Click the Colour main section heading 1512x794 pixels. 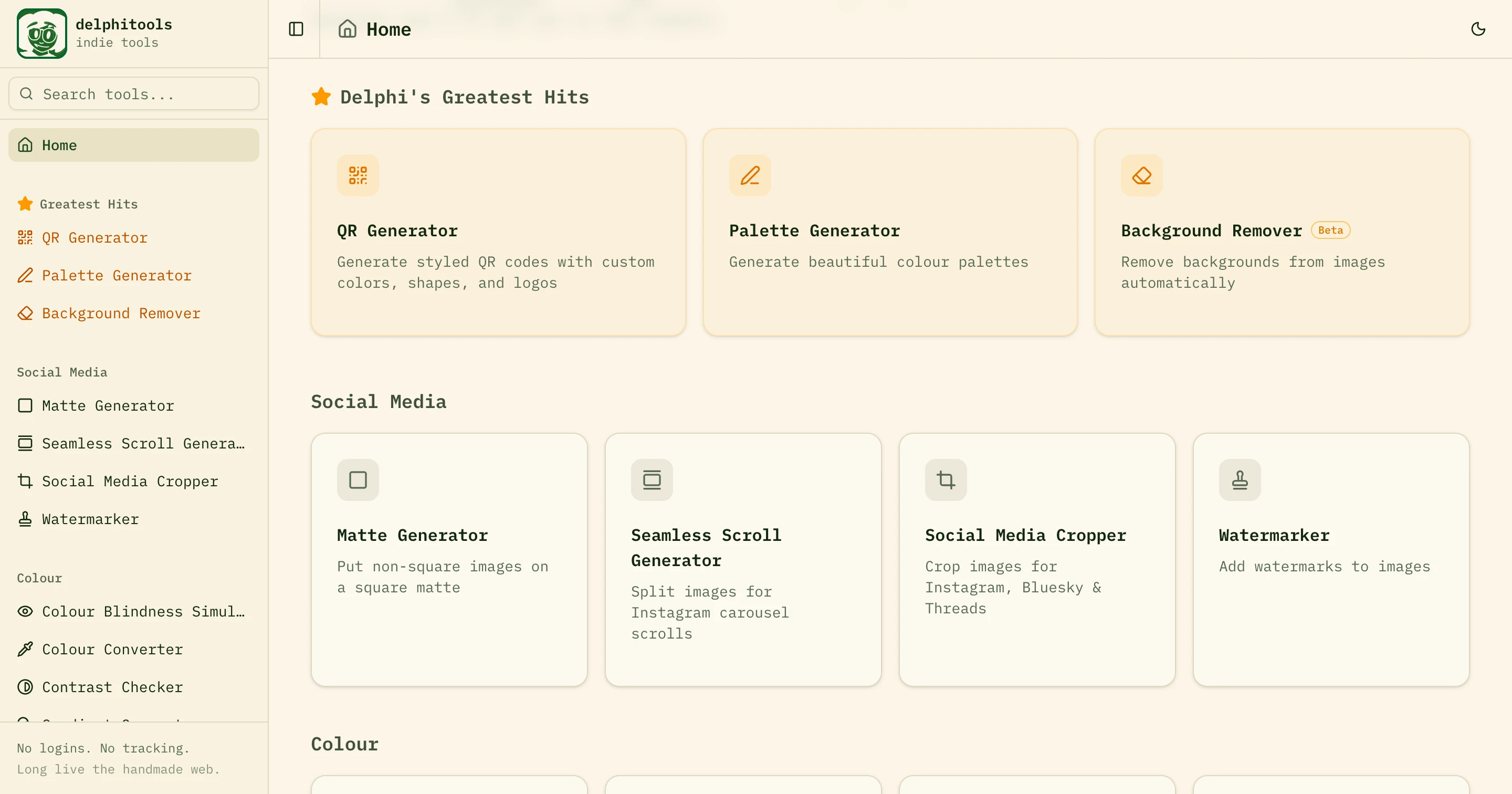point(345,744)
